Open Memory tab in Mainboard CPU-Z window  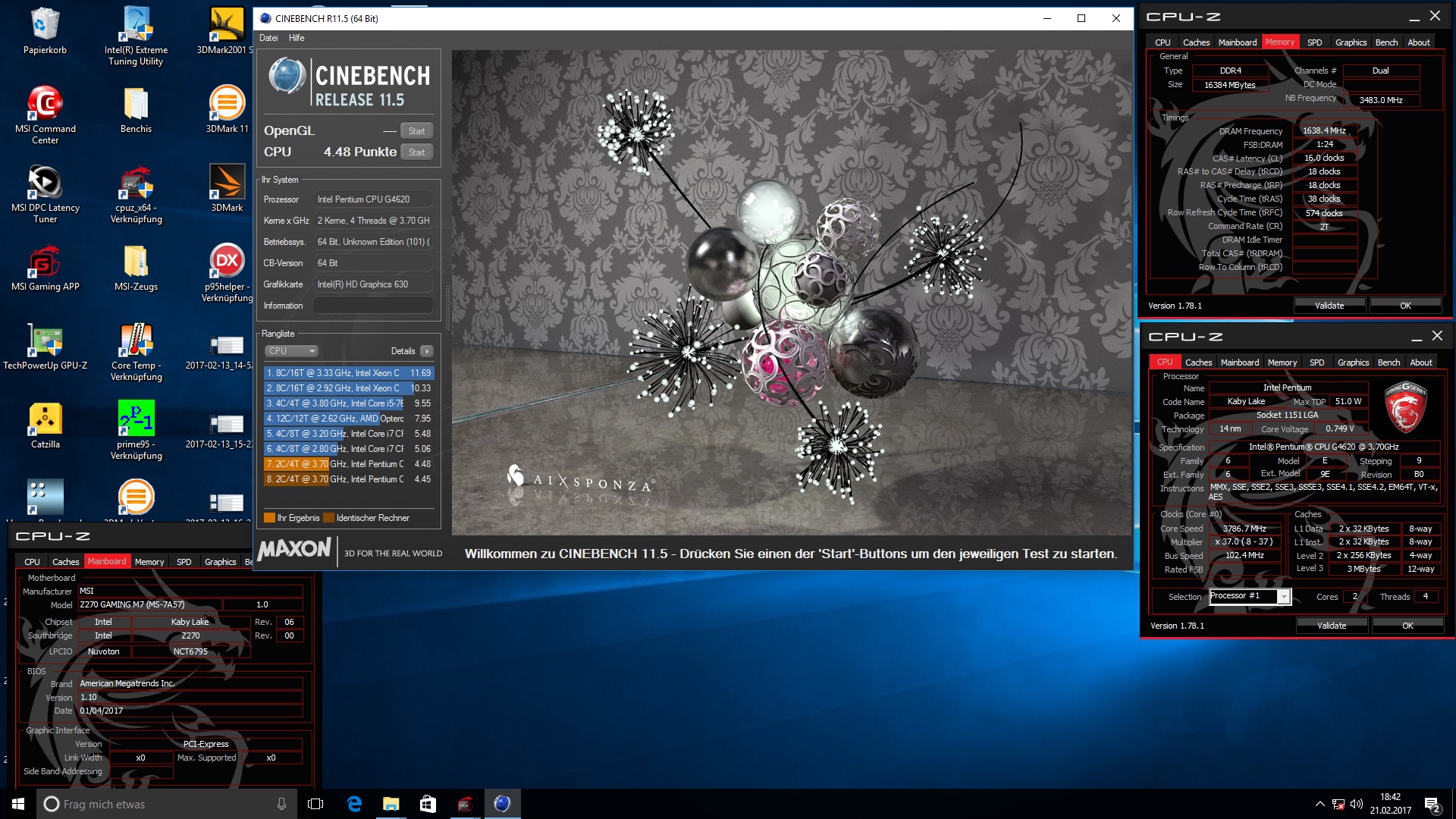click(x=149, y=562)
